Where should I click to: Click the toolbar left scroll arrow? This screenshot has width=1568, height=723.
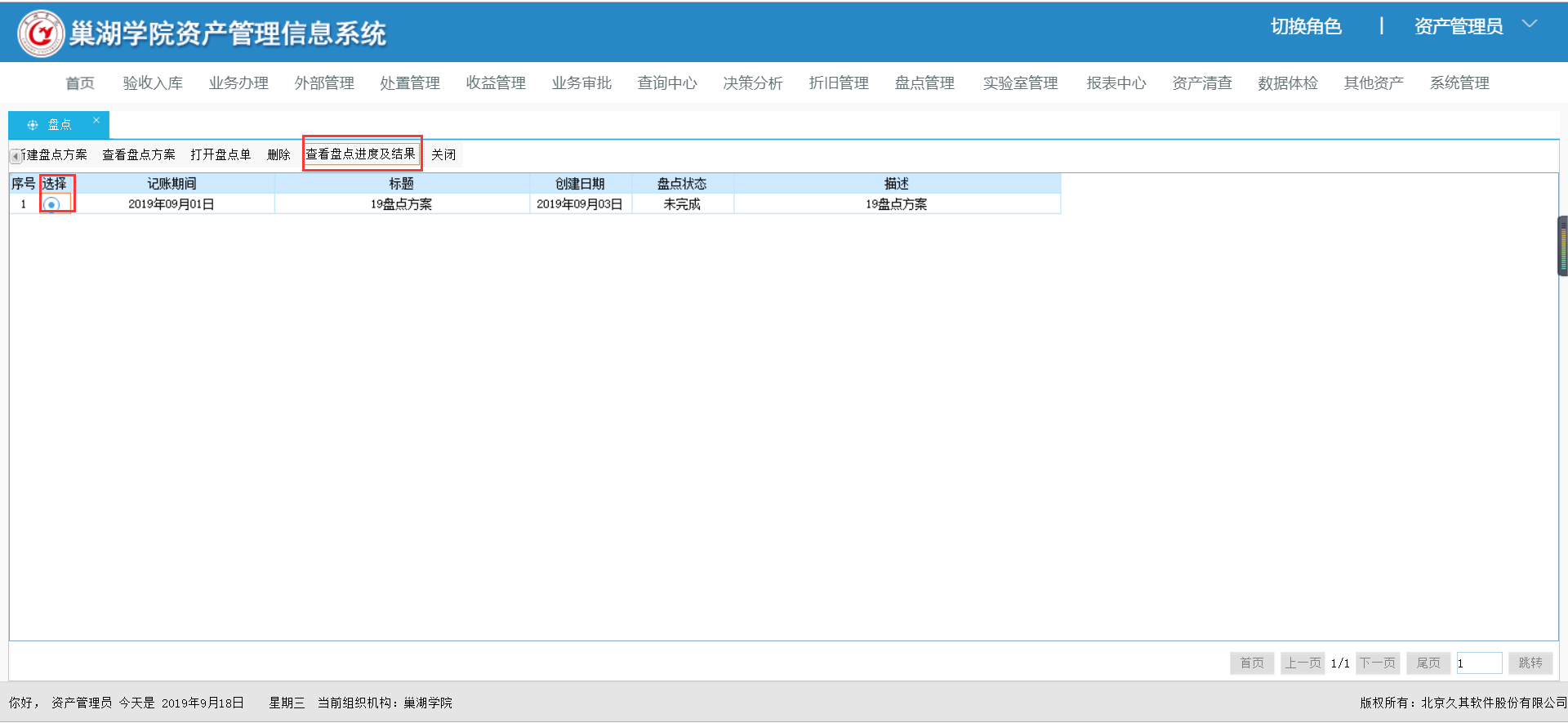click(16, 155)
